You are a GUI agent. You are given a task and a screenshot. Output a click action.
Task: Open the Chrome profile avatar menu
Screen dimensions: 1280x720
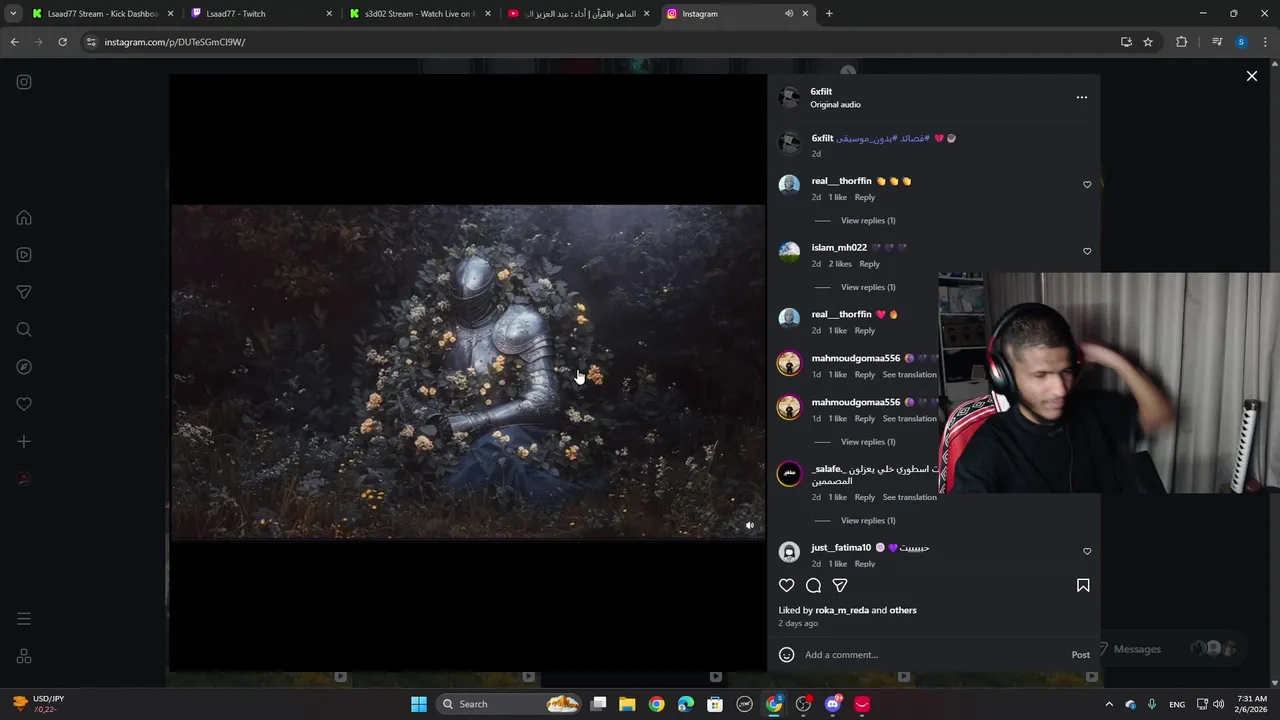point(1241,42)
